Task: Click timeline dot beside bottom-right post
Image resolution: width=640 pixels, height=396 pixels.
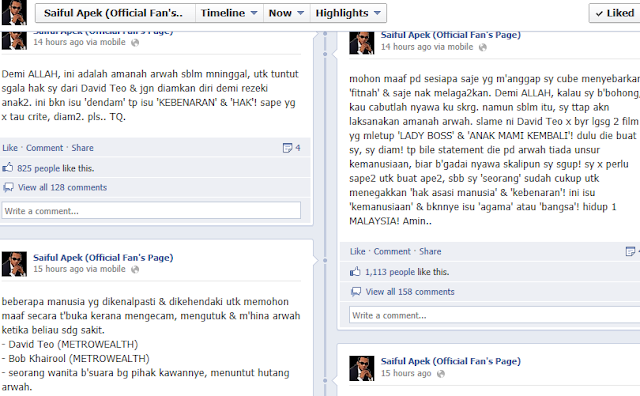Action: tap(325, 380)
